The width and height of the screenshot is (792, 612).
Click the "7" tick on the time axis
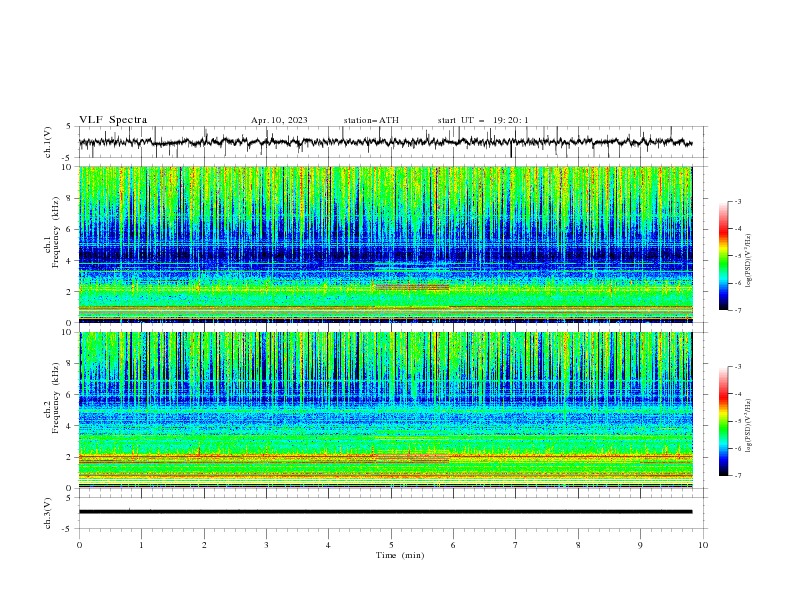(x=516, y=545)
